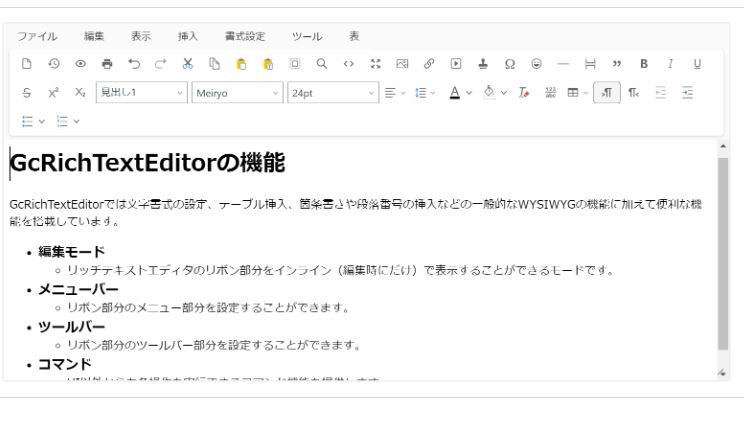Undo the last action
The height and width of the screenshot is (423, 744).
[134, 64]
